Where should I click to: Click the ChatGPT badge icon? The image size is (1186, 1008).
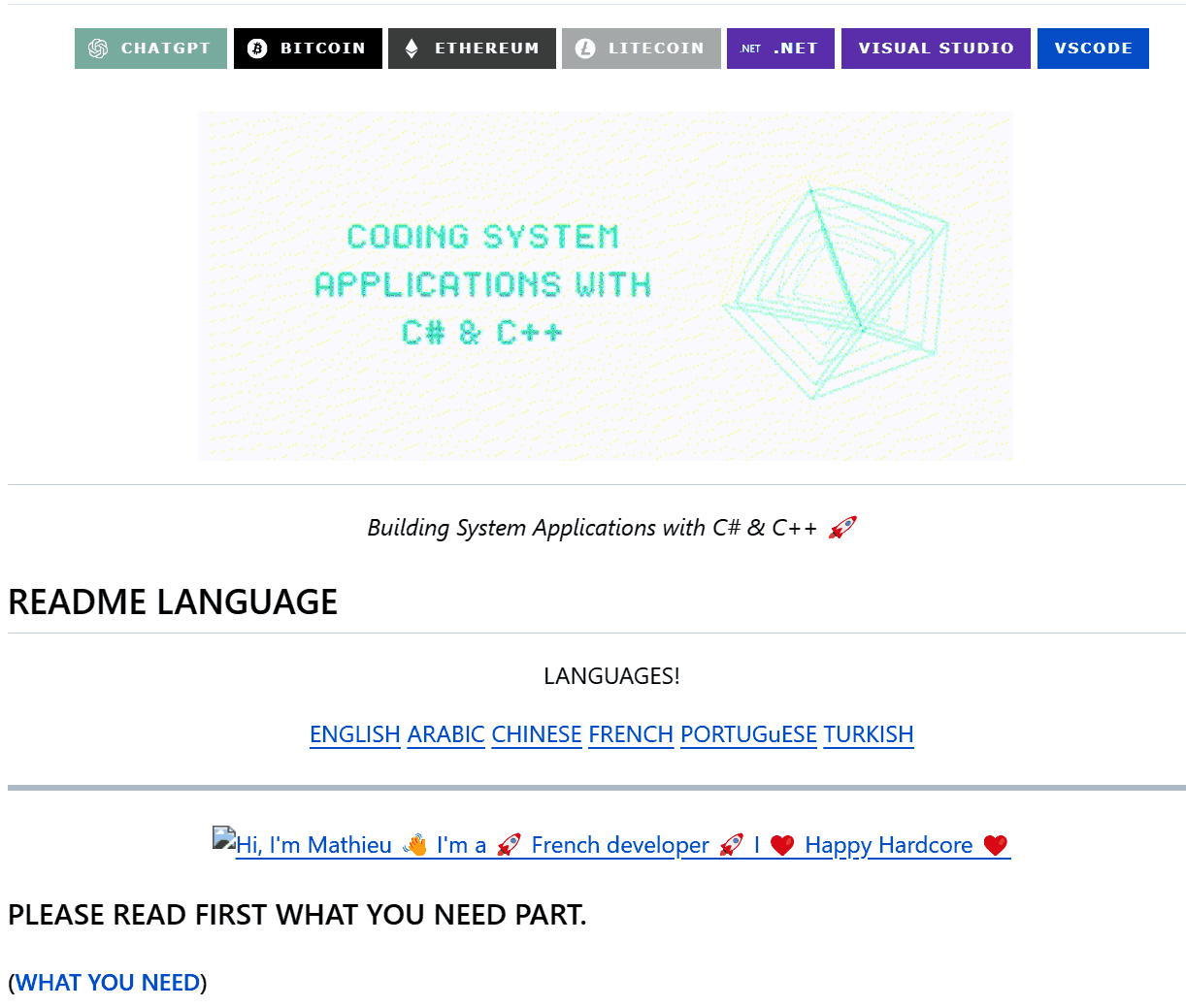coord(97,48)
